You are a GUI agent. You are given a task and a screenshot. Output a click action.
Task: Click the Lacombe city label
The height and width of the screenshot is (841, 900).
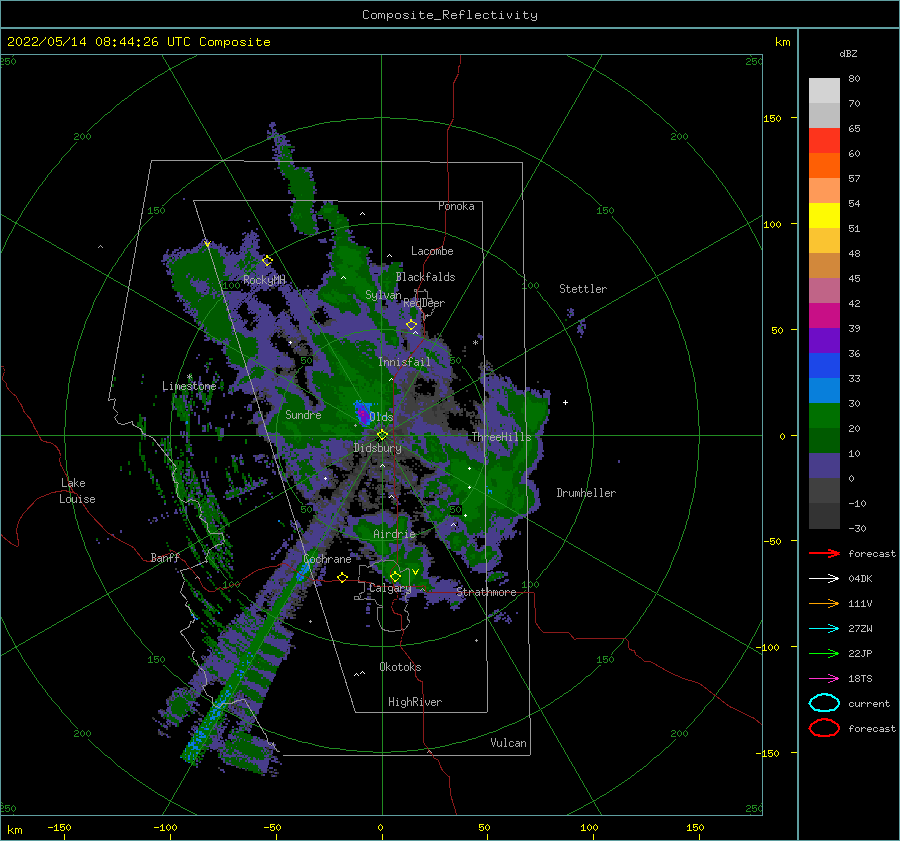click(x=432, y=251)
